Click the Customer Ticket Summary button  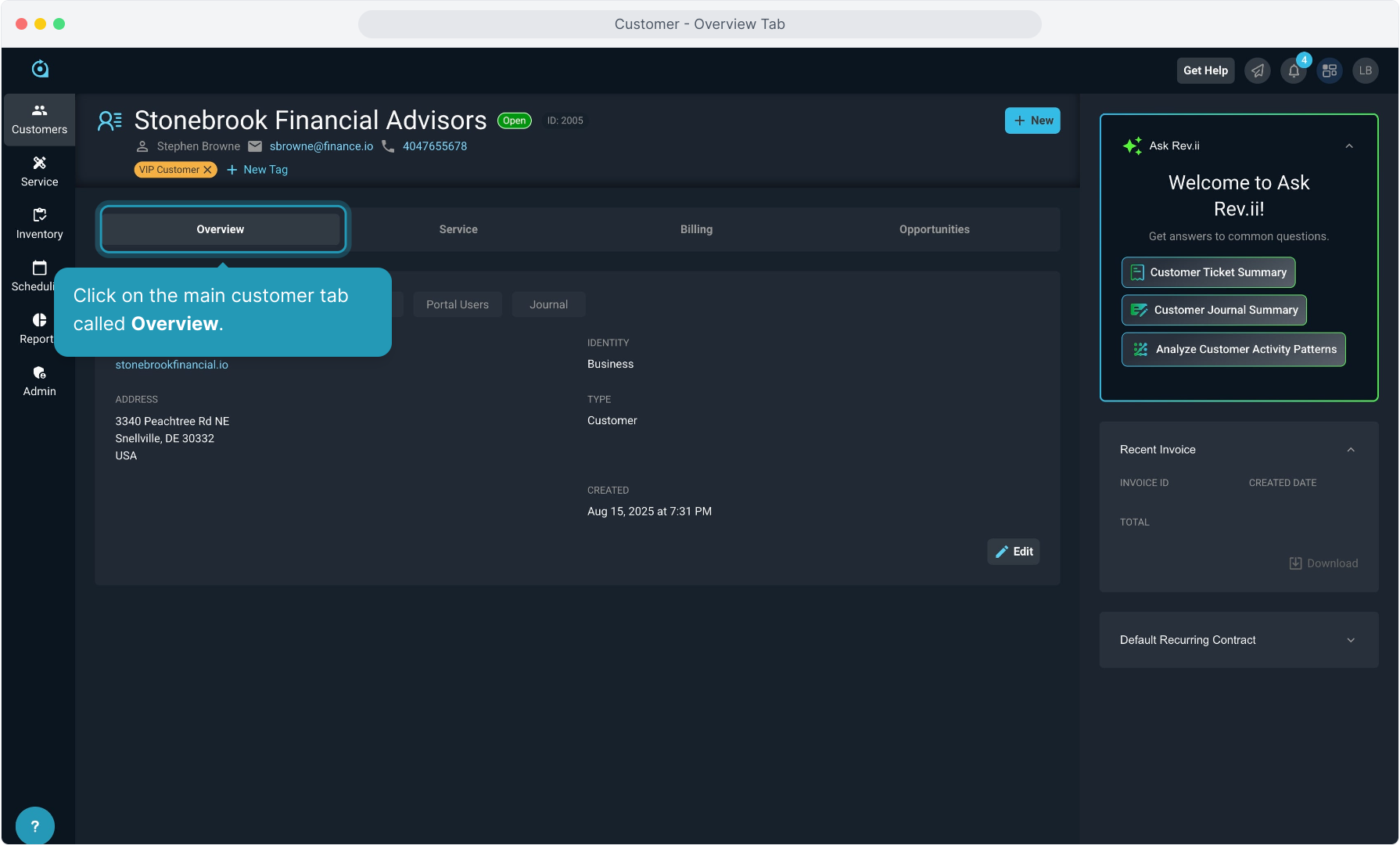point(1208,272)
